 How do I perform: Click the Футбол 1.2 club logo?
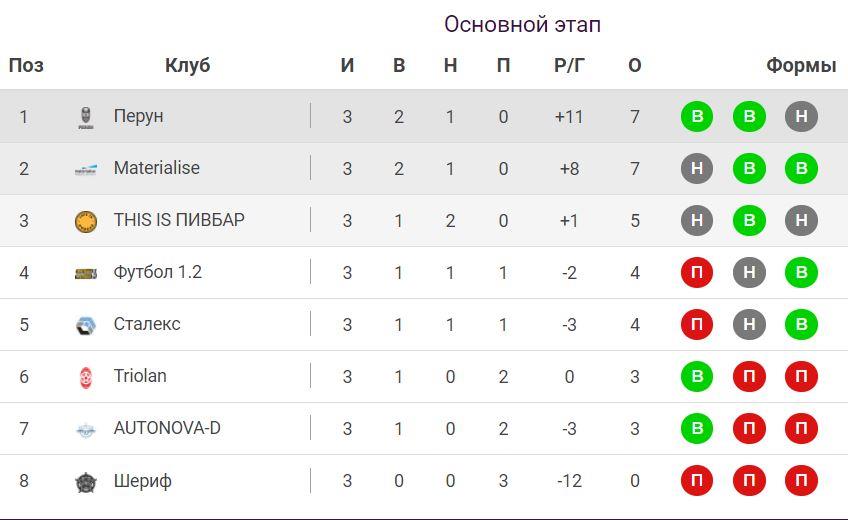[x=86, y=273]
